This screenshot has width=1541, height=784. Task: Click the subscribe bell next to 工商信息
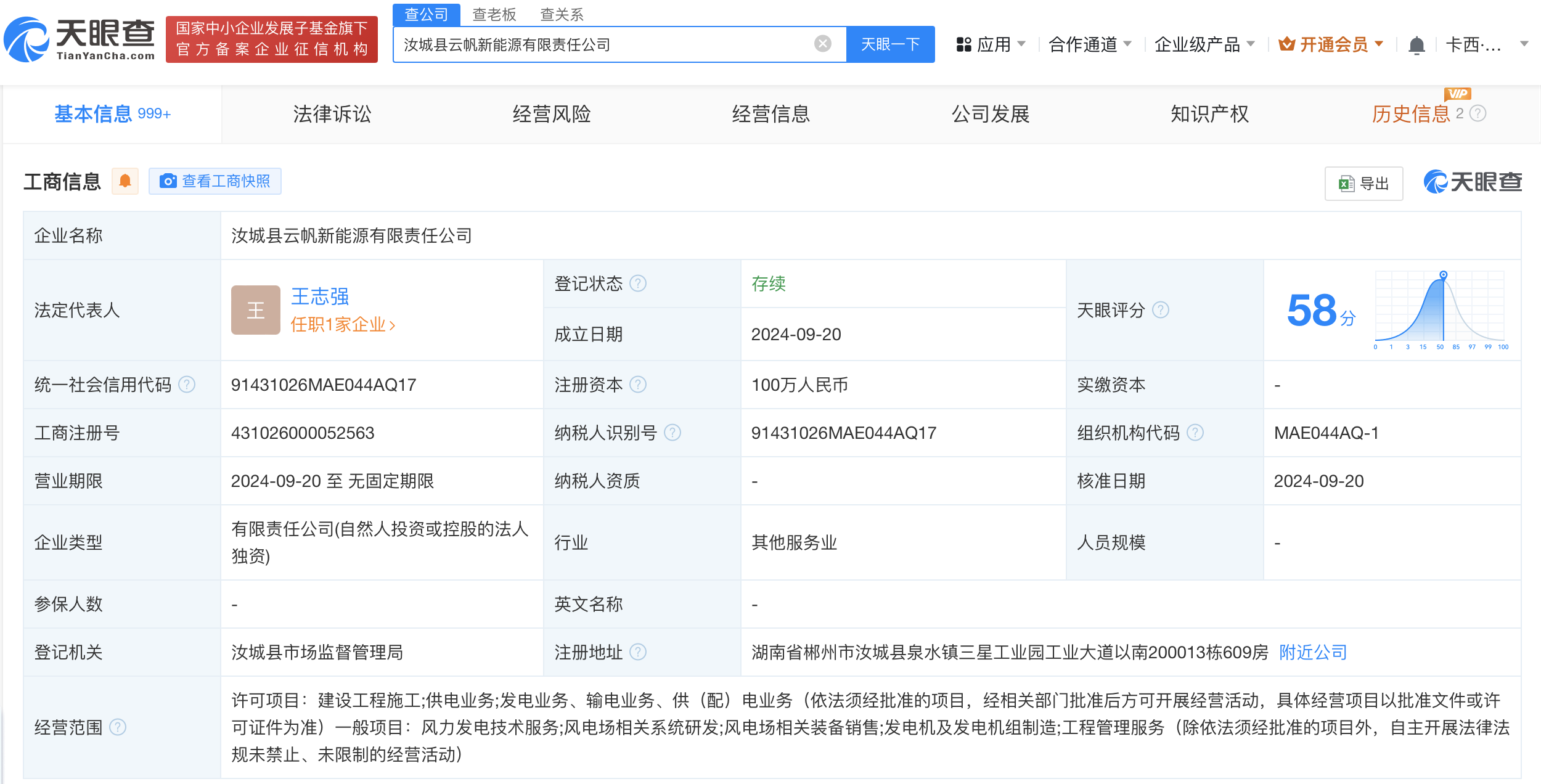(x=126, y=181)
